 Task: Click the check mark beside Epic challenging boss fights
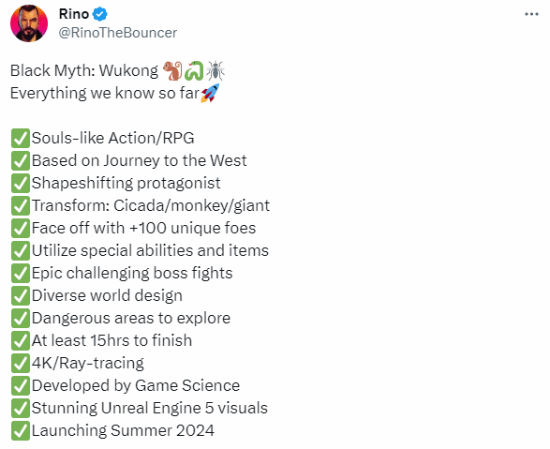20,273
